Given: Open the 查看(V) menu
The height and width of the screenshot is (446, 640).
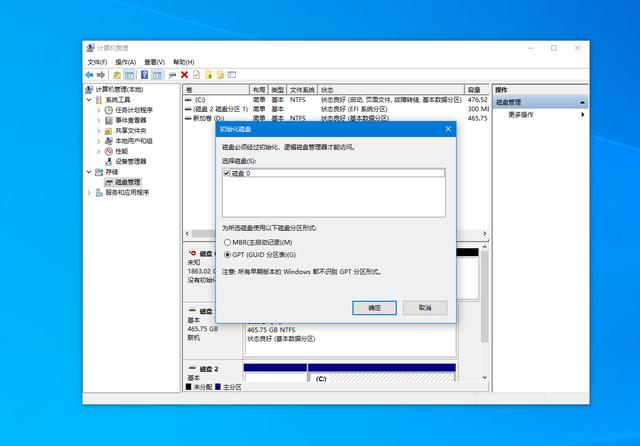Looking at the screenshot, I should pyautogui.click(x=154, y=62).
